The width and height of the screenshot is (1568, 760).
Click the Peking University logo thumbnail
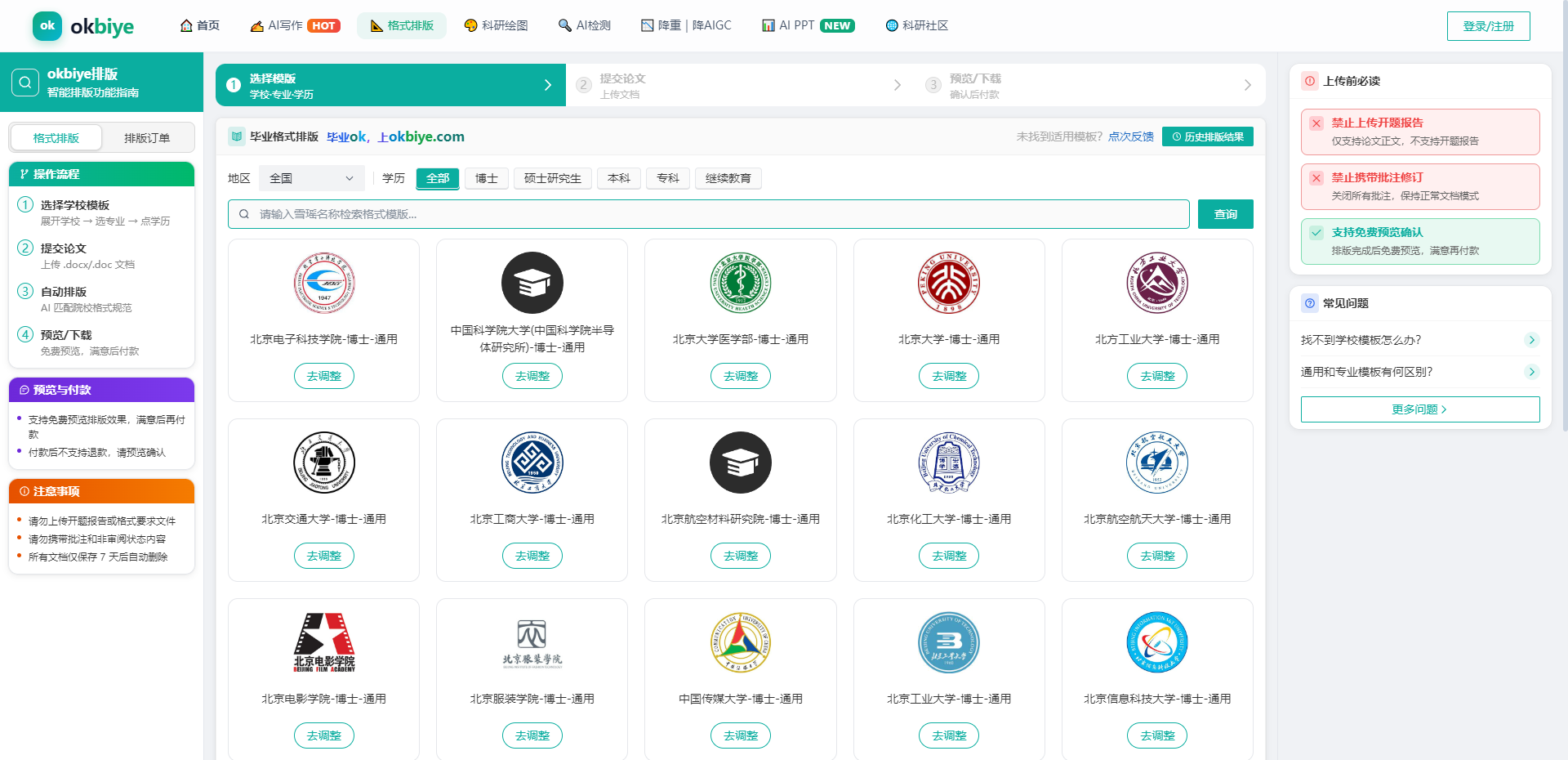[949, 283]
